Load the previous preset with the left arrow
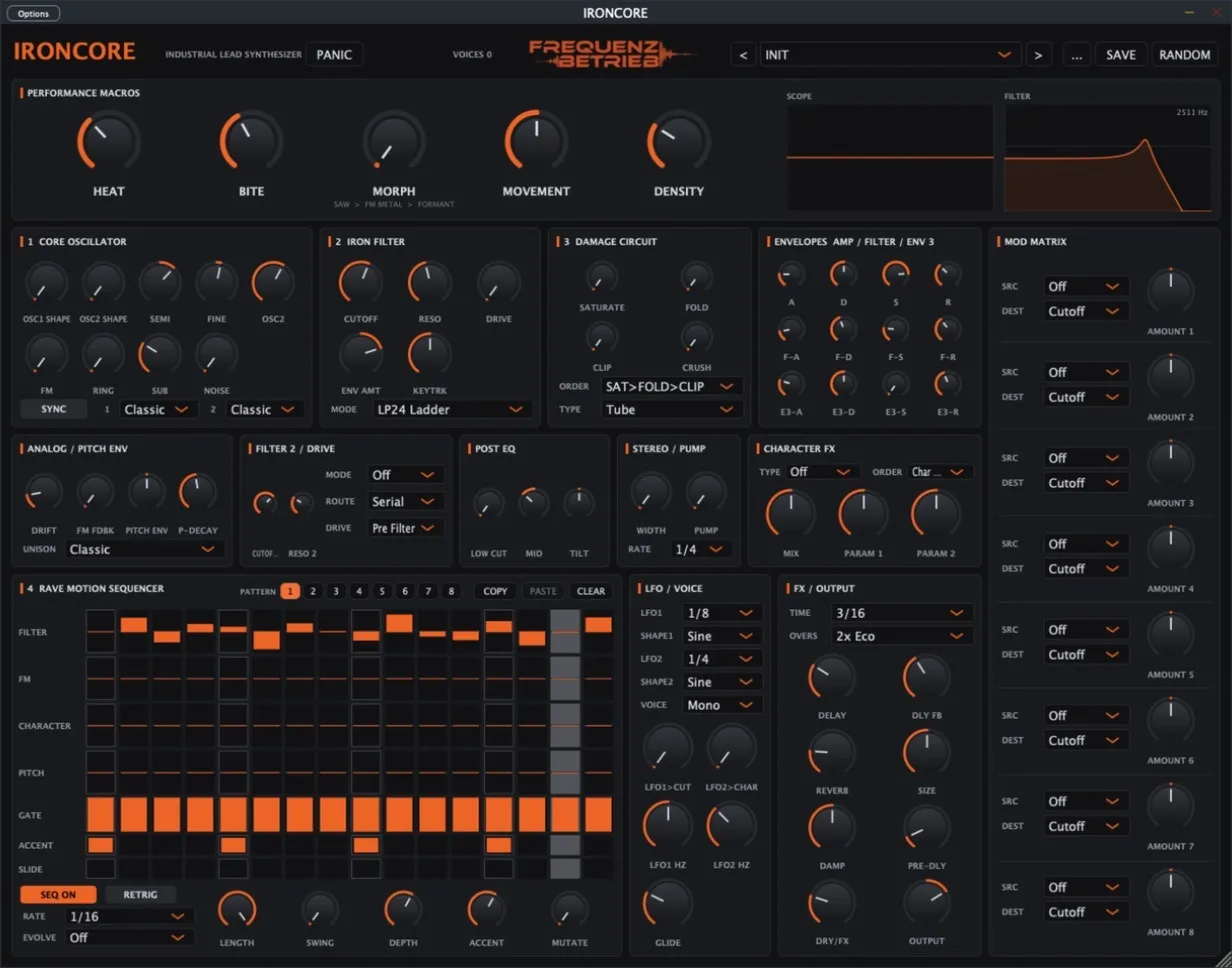Viewport: 1232px width, 968px height. click(x=742, y=54)
